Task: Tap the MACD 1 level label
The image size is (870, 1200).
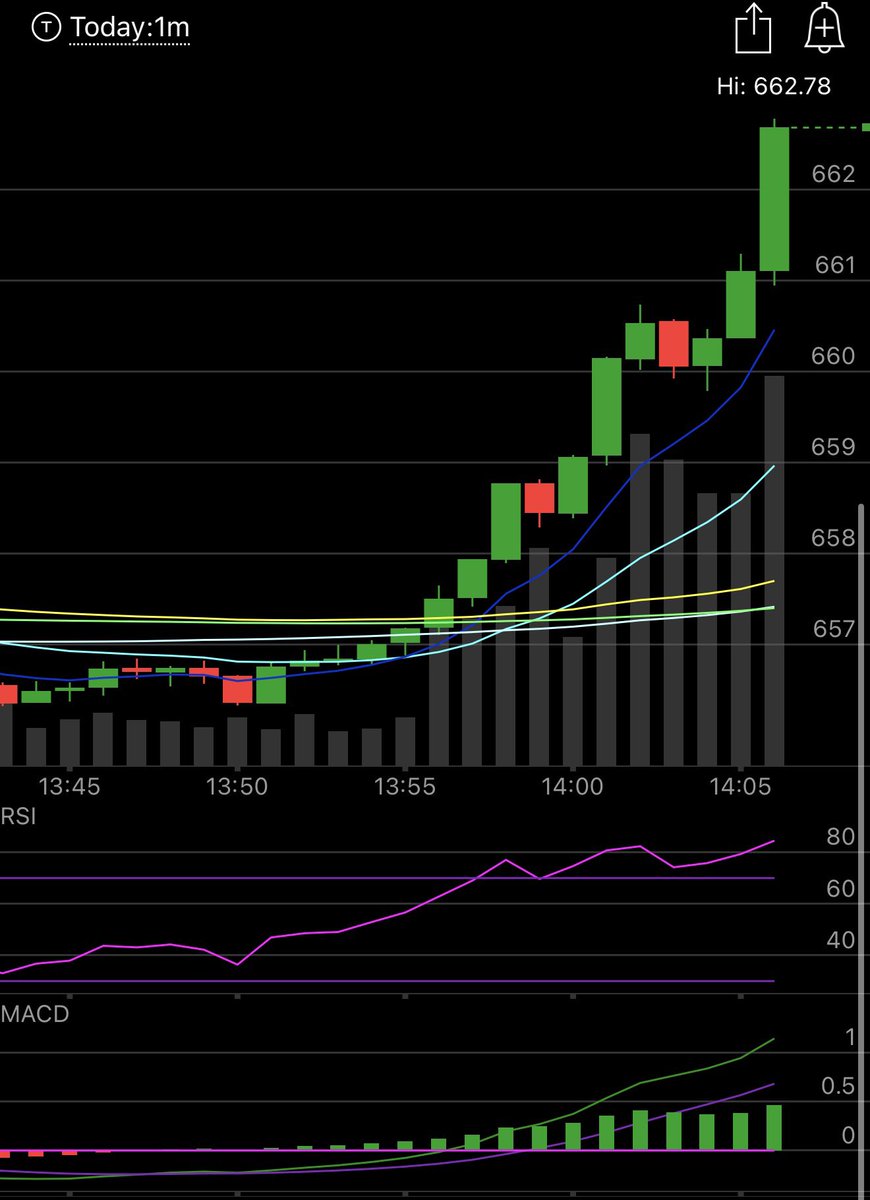Action: pyautogui.click(x=850, y=1037)
